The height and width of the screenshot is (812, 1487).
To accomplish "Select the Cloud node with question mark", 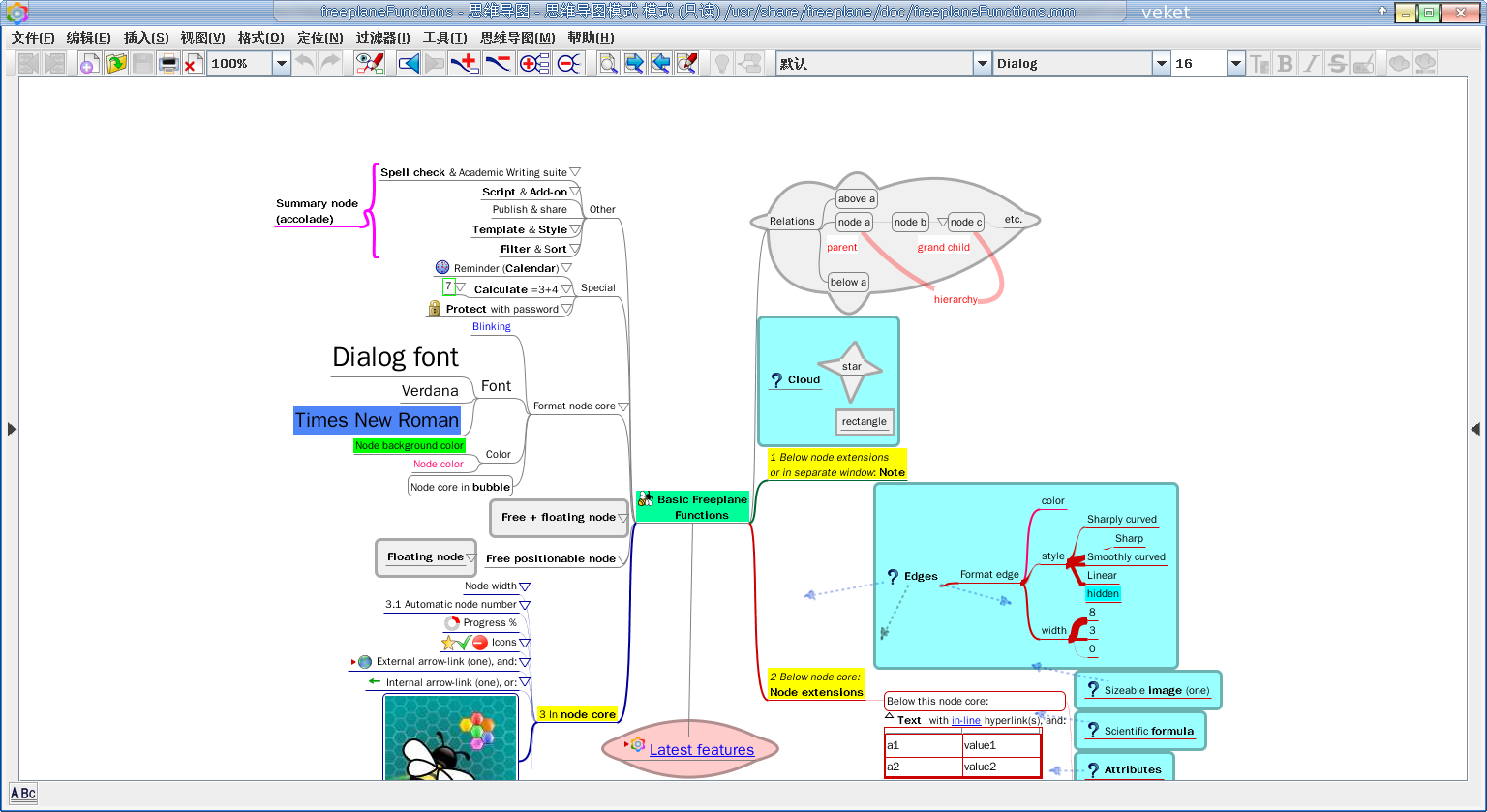I will pos(796,379).
